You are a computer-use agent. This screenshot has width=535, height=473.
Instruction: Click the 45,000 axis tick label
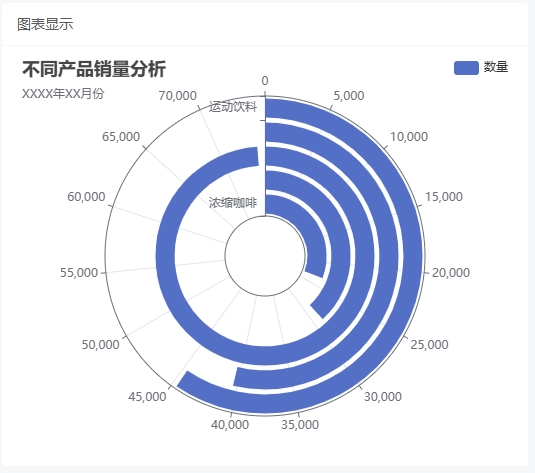[x=147, y=397]
